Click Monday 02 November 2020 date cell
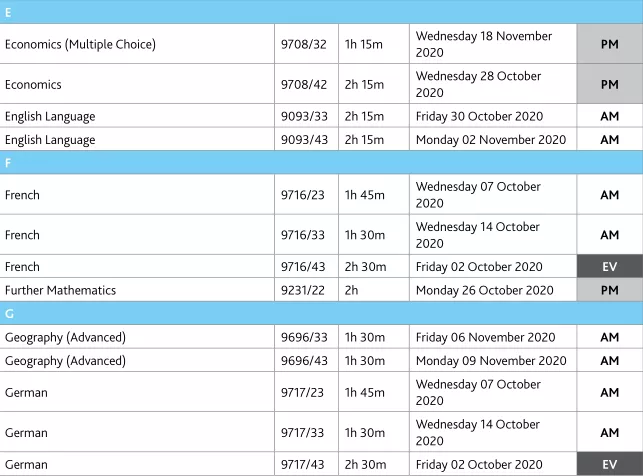Image resolution: width=643 pixels, height=476 pixels. tap(493, 139)
